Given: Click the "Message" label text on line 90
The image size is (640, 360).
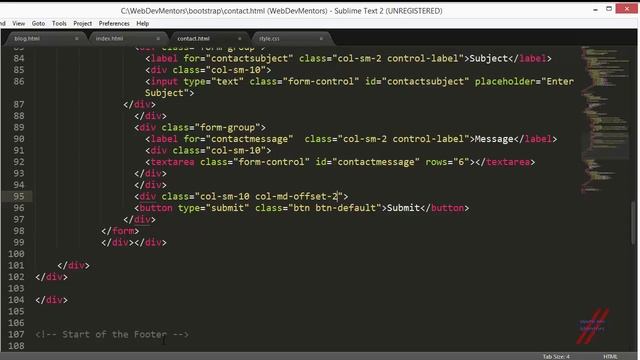Looking at the screenshot, I should (494, 139).
